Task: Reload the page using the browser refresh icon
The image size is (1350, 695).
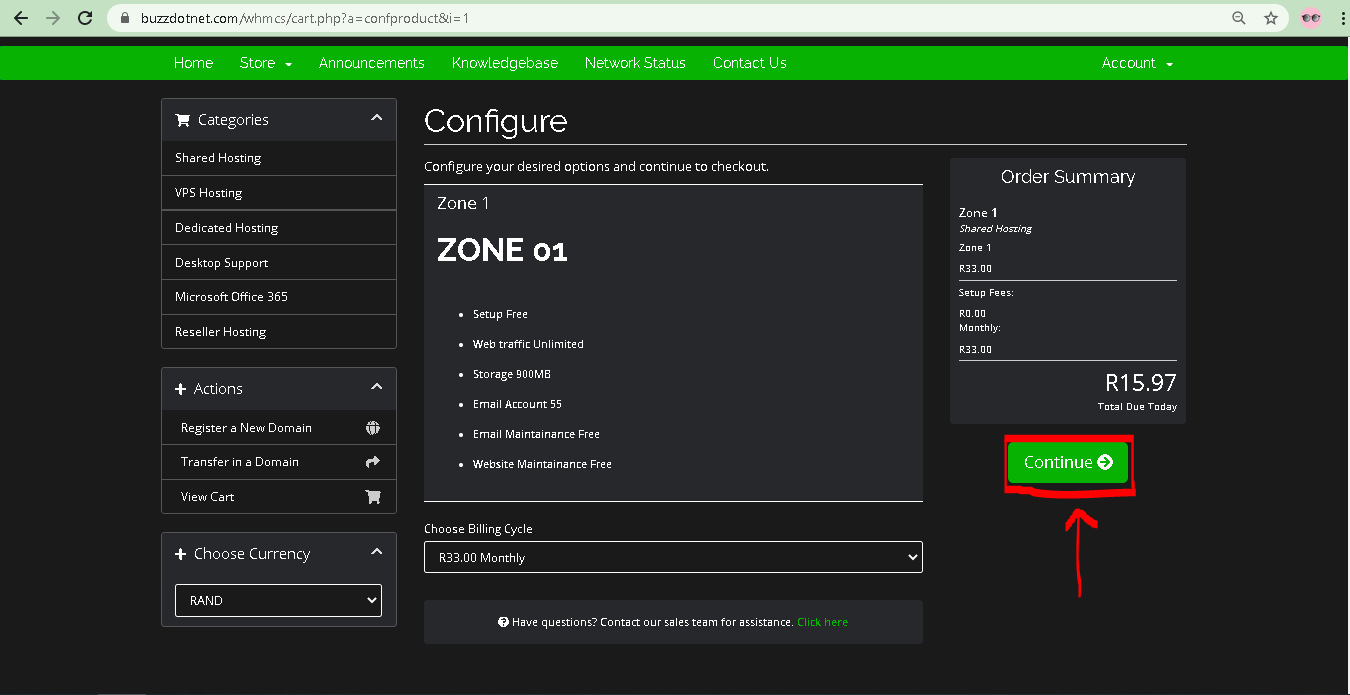Action: coord(85,18)
